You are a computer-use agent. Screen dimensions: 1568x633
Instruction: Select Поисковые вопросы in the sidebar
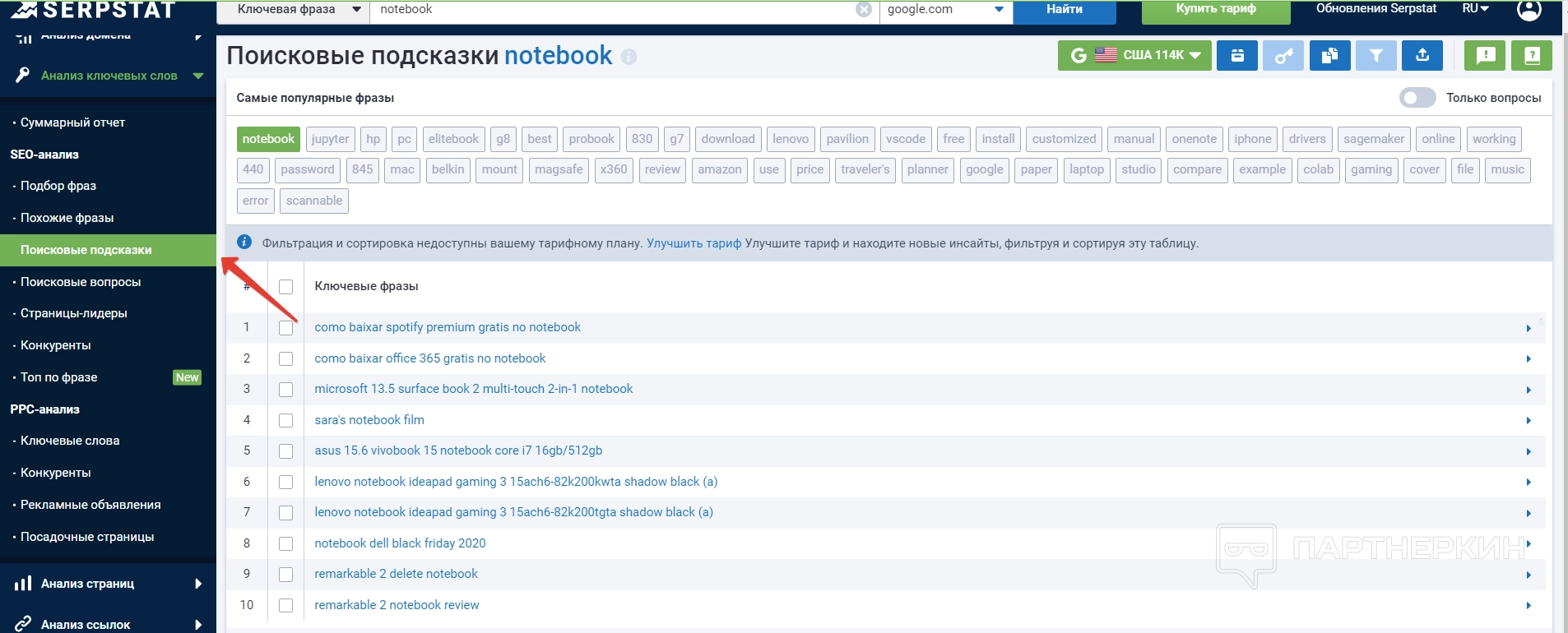tap(81, 282)
